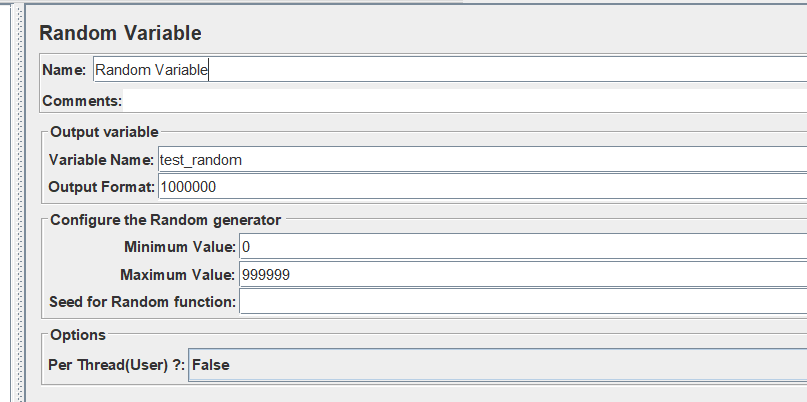Focus the Seed for Random function field

tap(523, 302)
